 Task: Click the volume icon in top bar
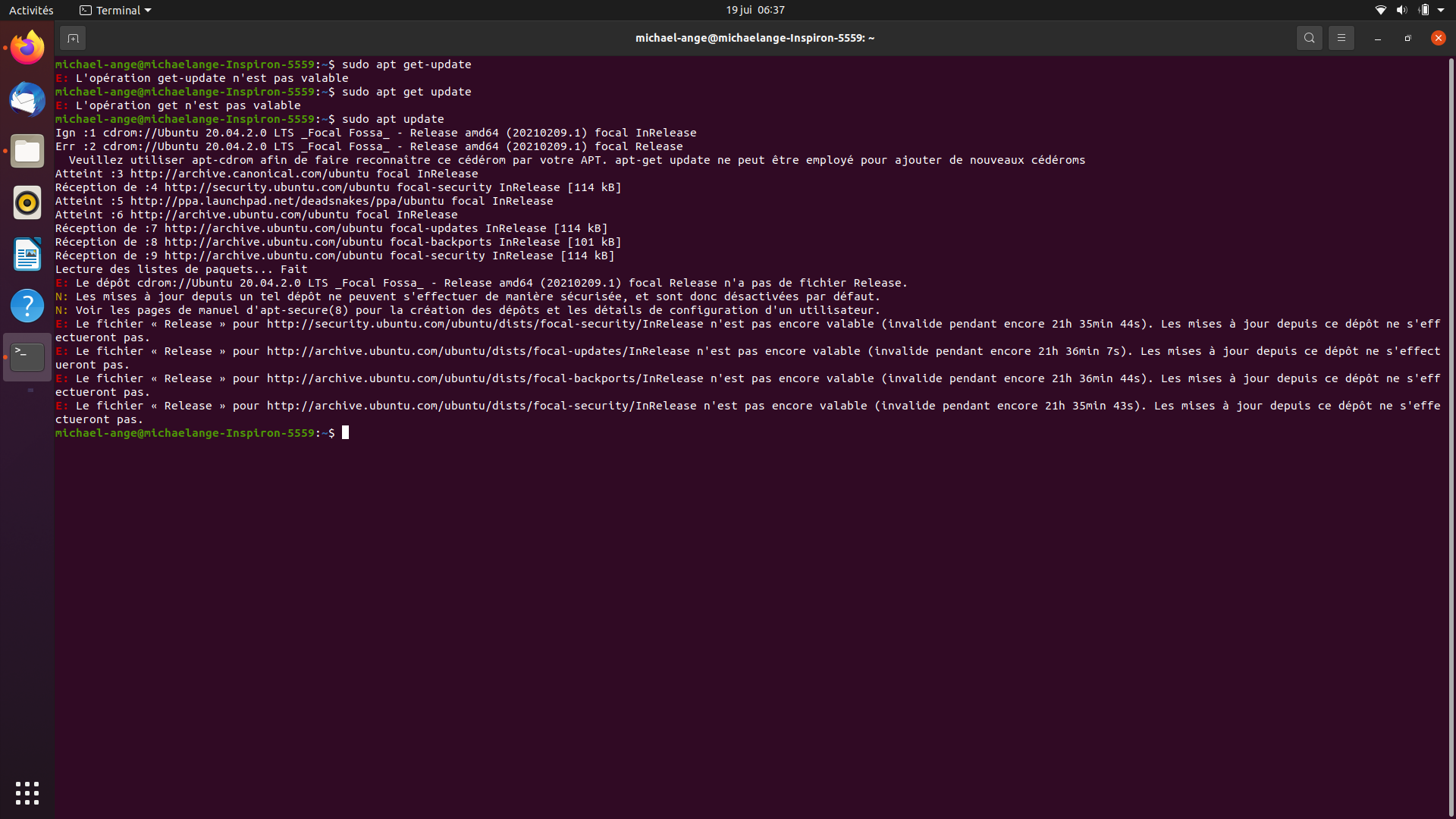tap(1401, 10)
